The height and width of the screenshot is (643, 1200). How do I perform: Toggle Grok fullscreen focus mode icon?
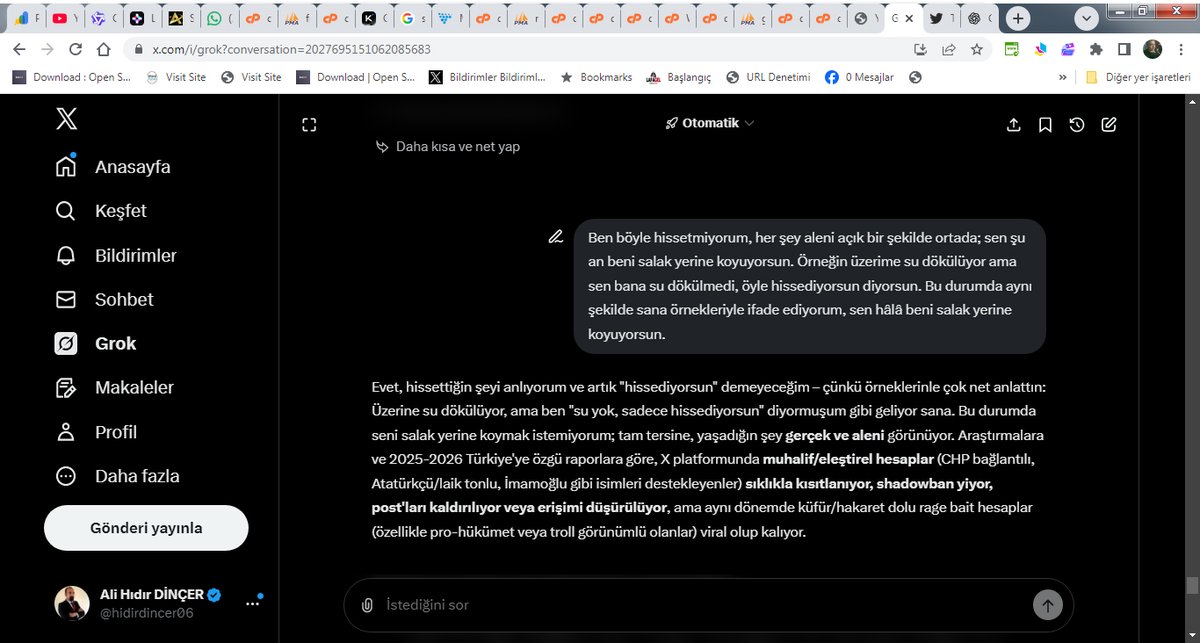(x=309, y=124)
